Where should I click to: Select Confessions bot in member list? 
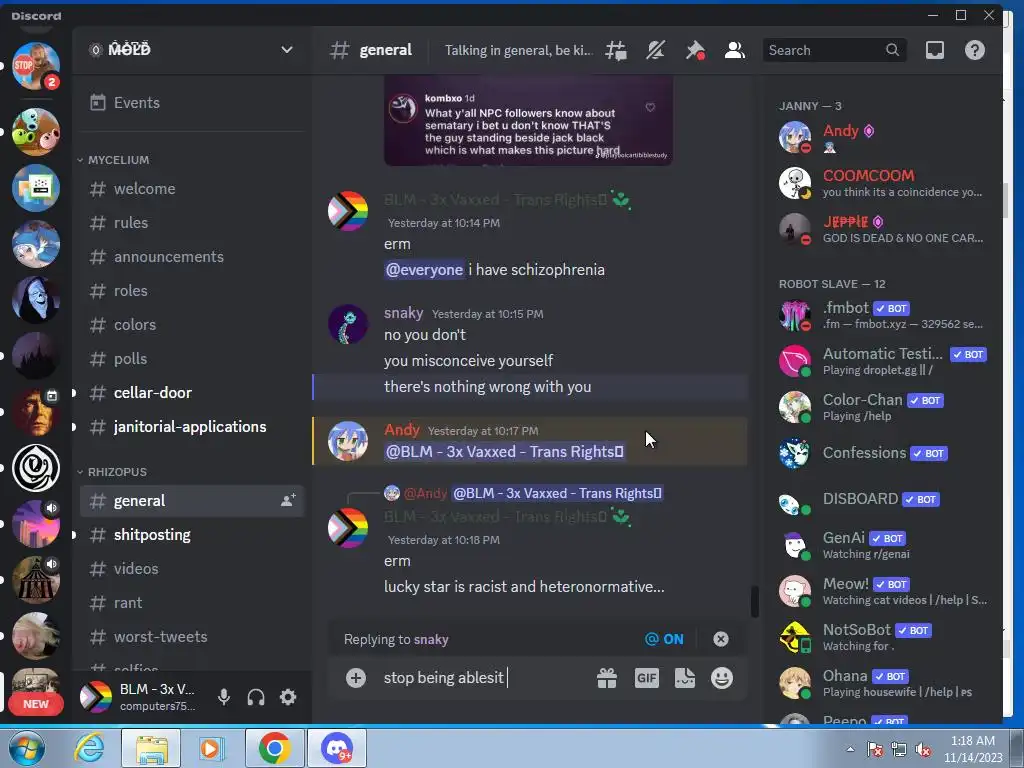tap(882, 453)
